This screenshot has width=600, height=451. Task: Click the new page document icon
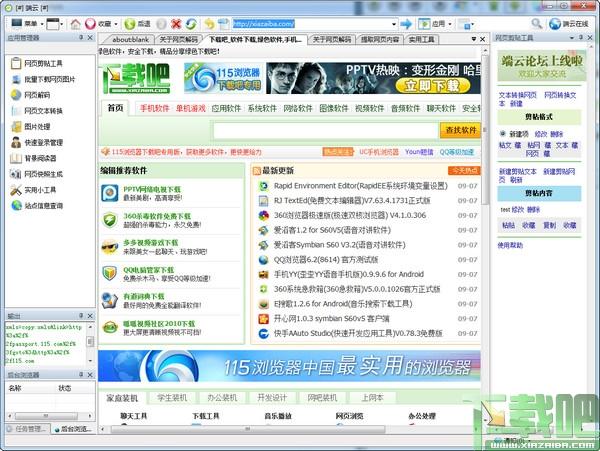(223, 24)
